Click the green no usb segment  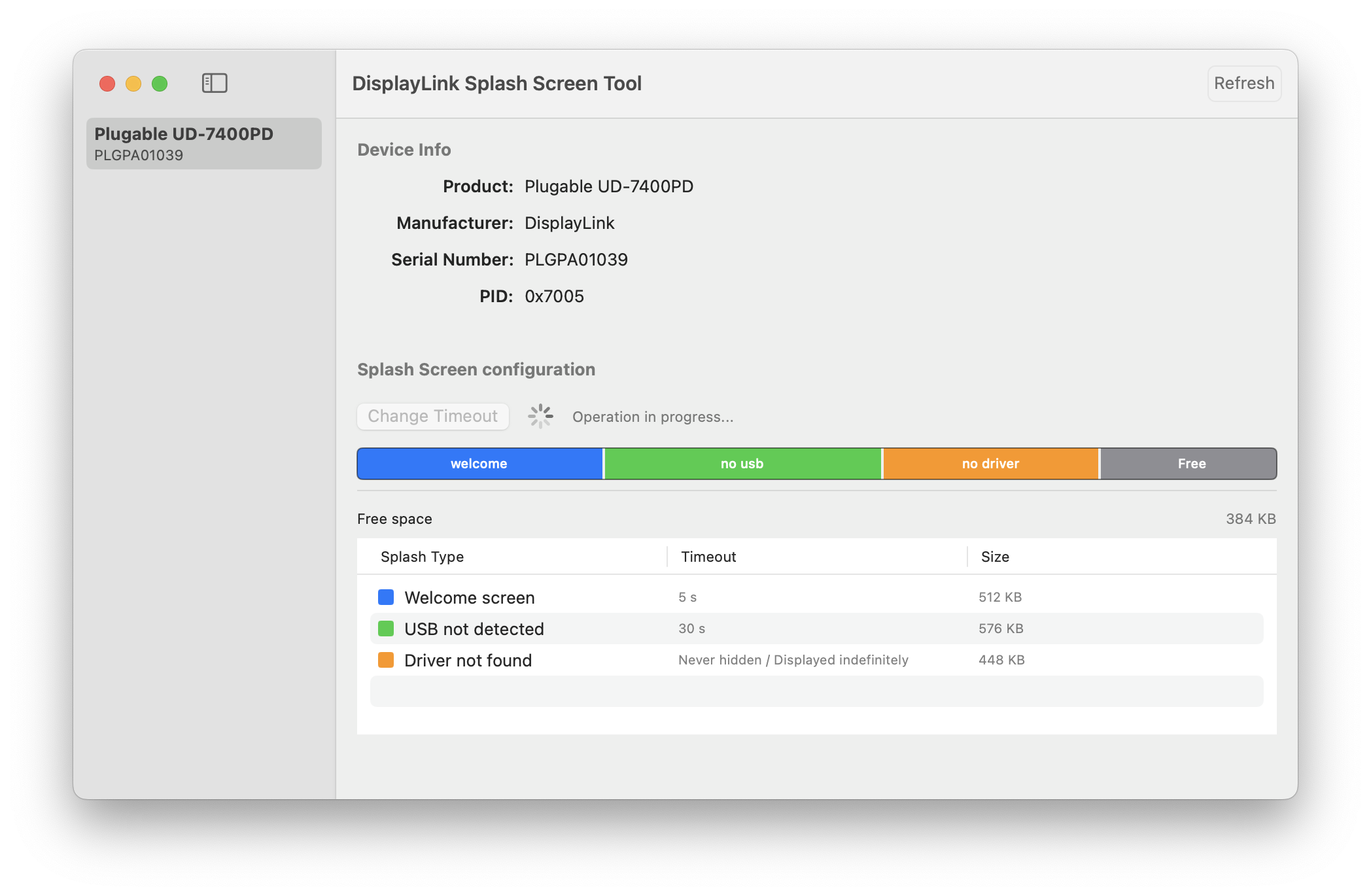click(x=742, y=464)
